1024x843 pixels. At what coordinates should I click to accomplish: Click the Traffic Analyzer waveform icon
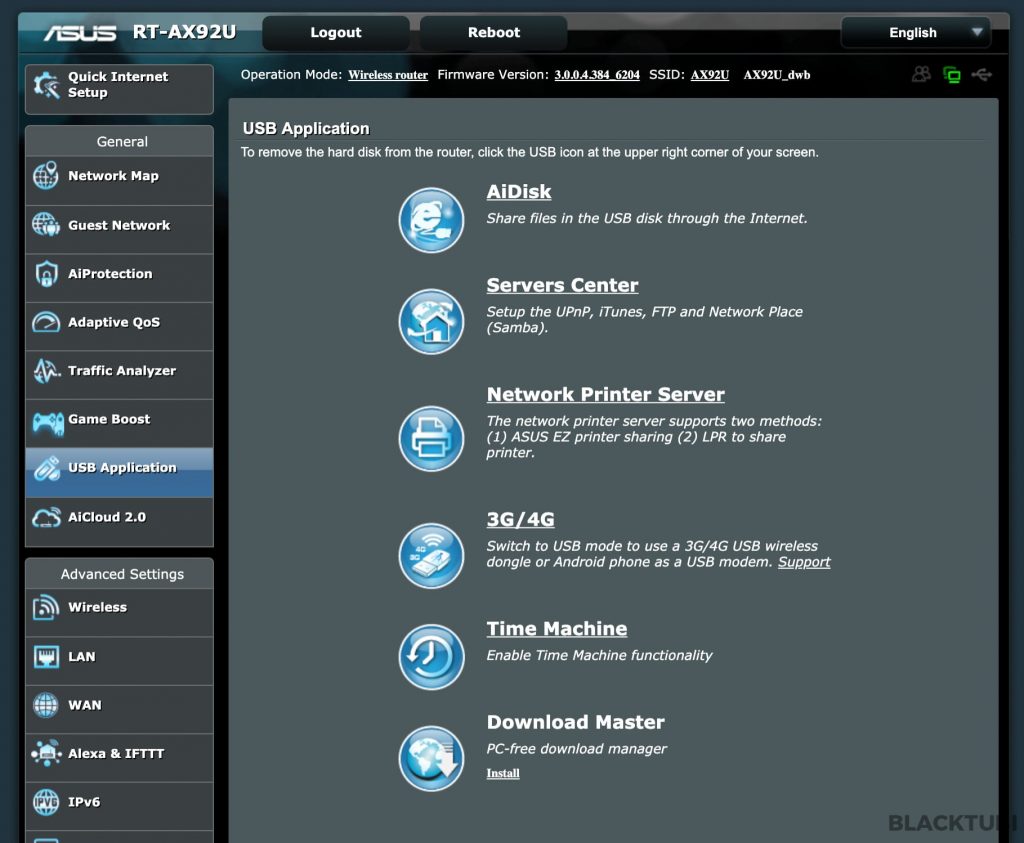46,371
